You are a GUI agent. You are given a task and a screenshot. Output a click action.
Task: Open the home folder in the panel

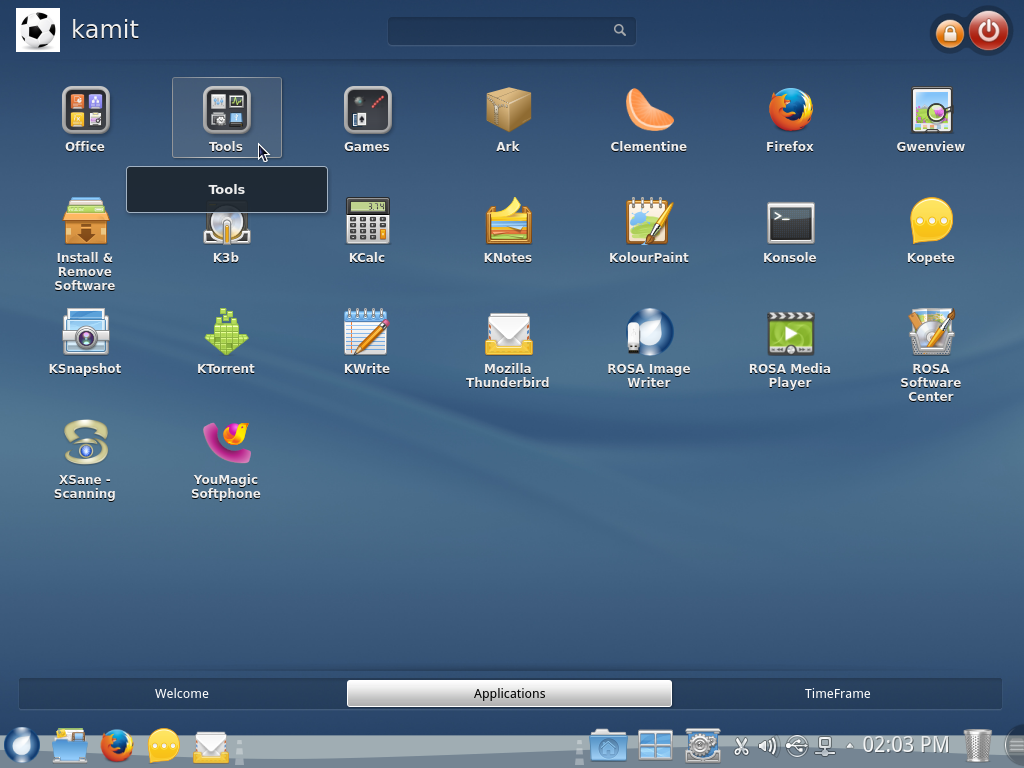click(608, 745)
